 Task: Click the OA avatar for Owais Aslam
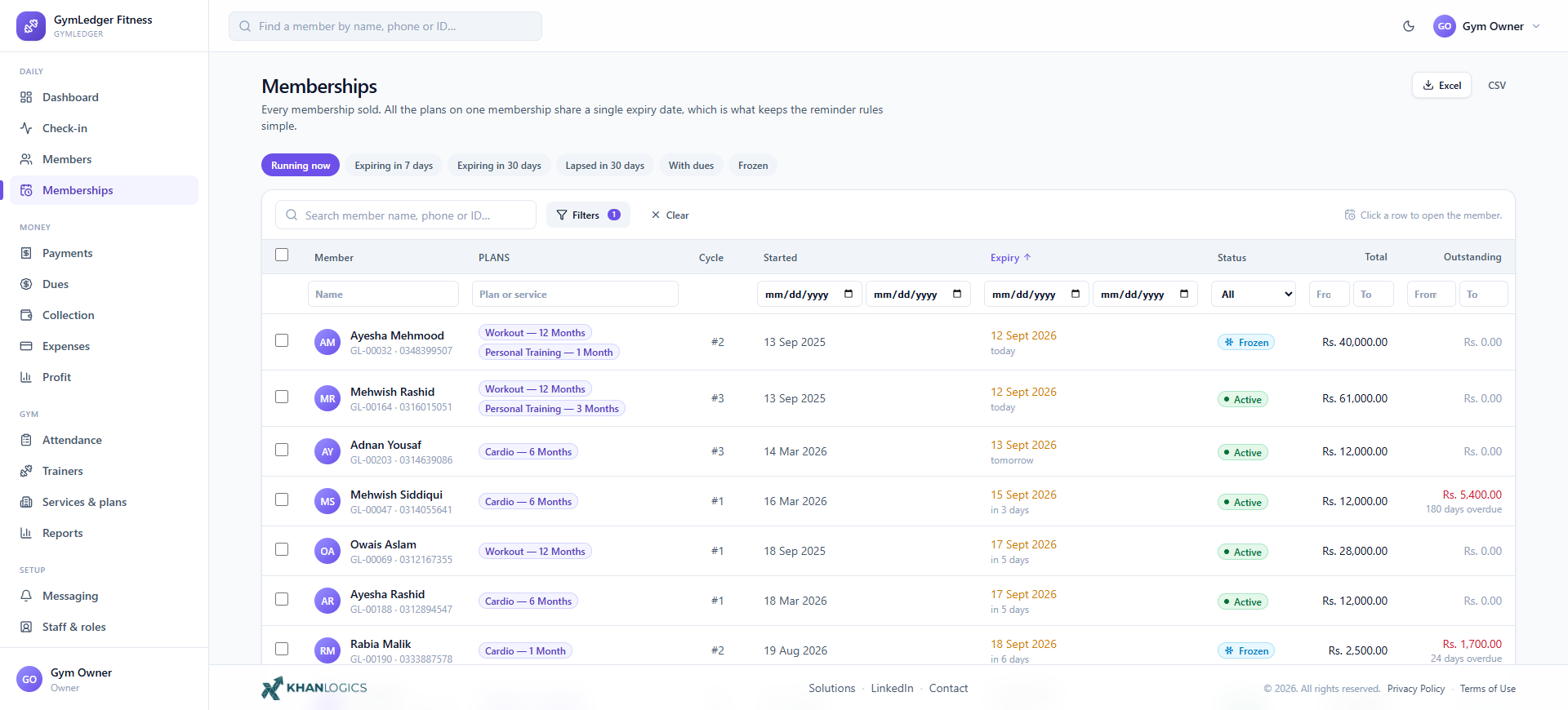(327, 551)
